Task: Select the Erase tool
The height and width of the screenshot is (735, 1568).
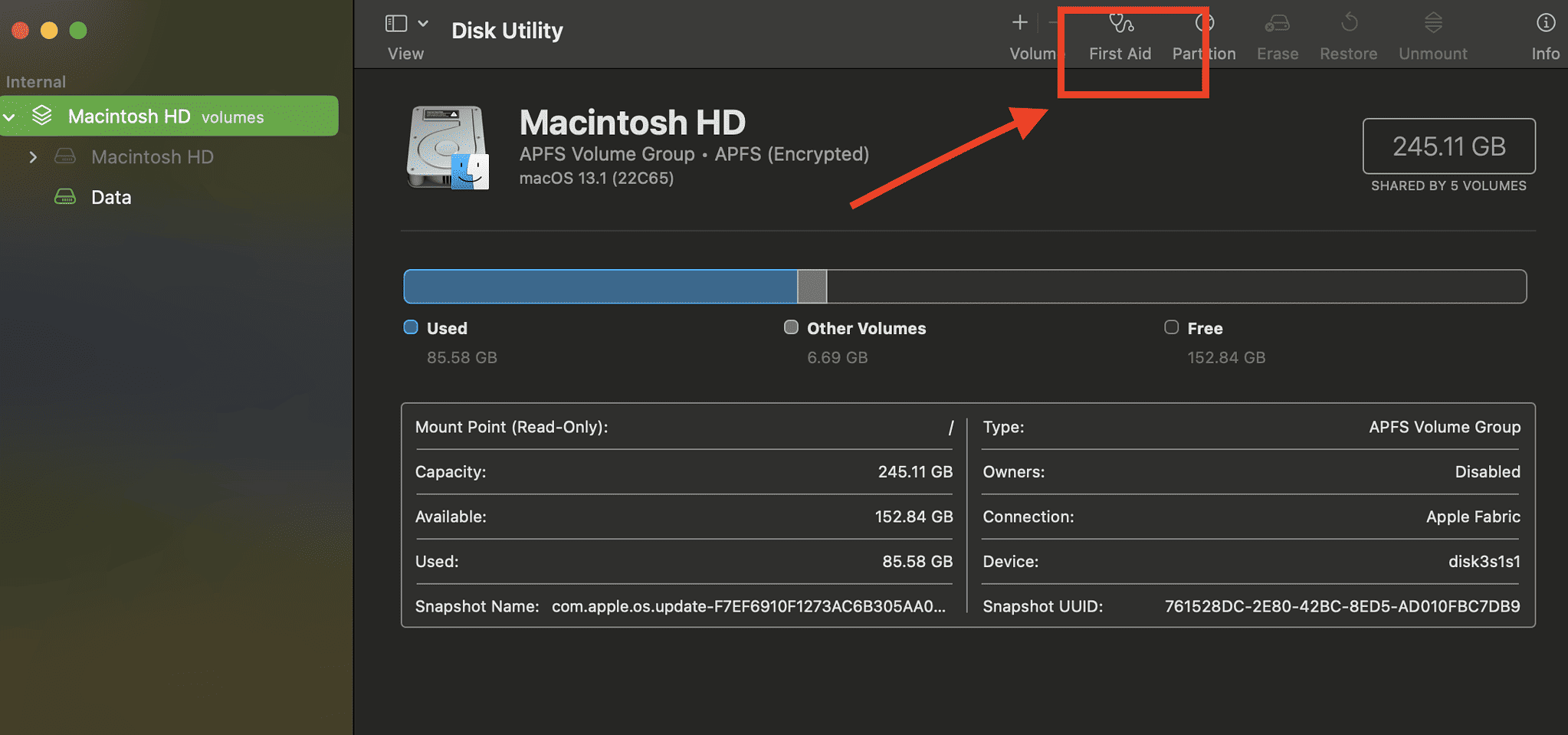Action: tap(1276, 34)
